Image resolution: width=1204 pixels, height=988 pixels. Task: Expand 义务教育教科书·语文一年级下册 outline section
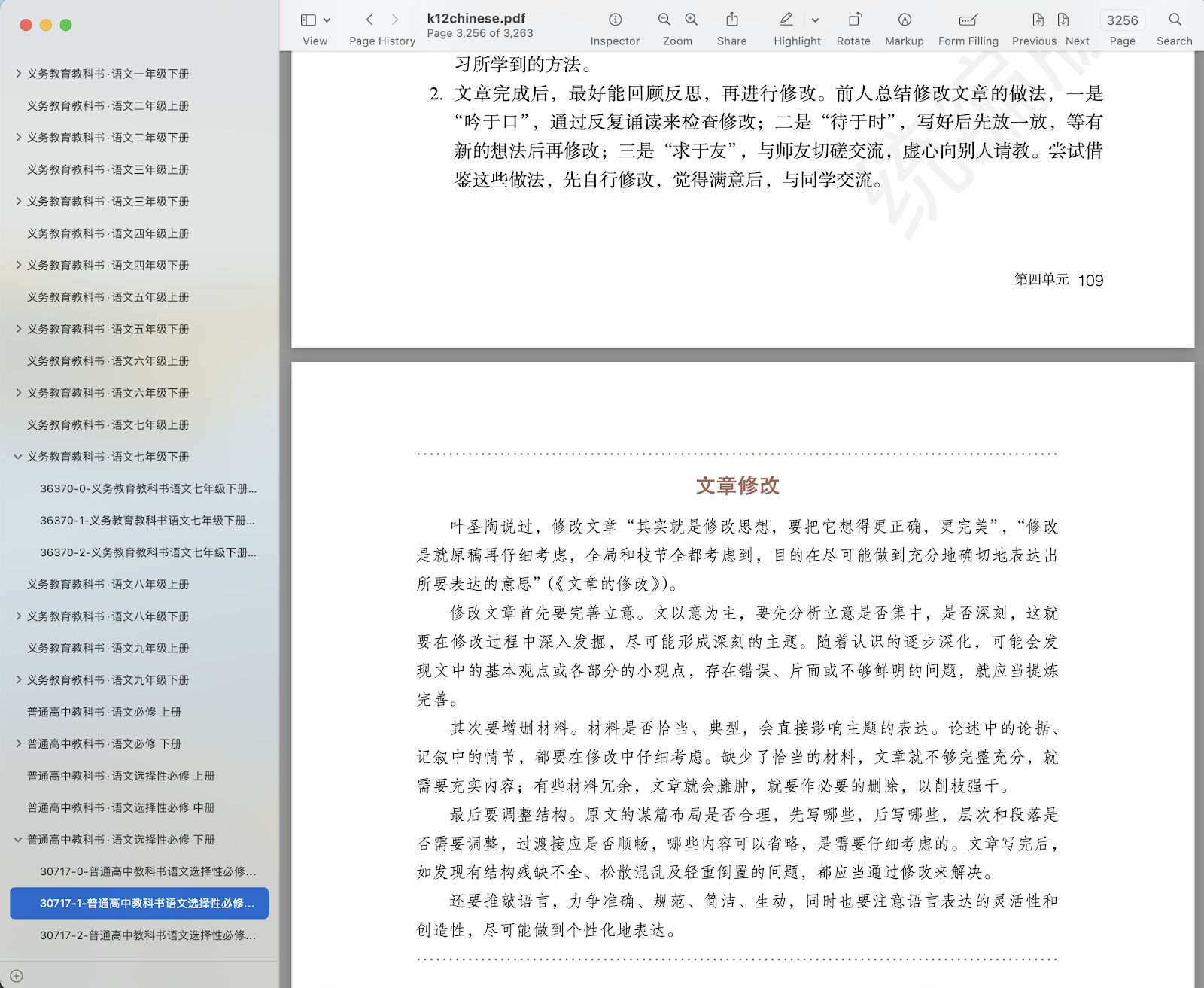point(18,74)
